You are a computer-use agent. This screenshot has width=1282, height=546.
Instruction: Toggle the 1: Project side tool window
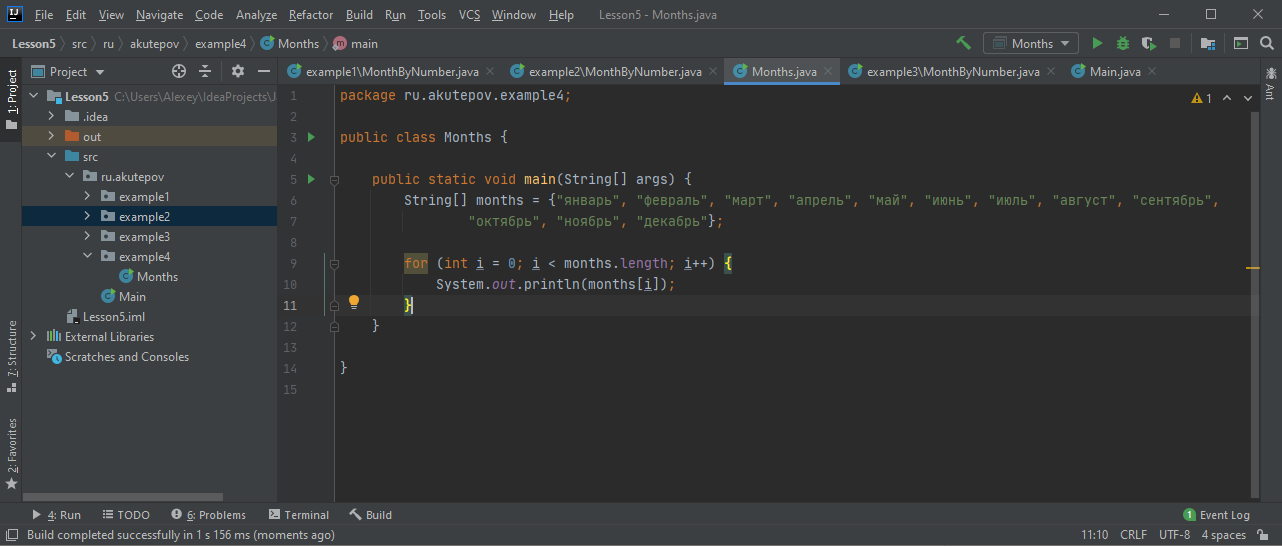(x=11, y=101)
